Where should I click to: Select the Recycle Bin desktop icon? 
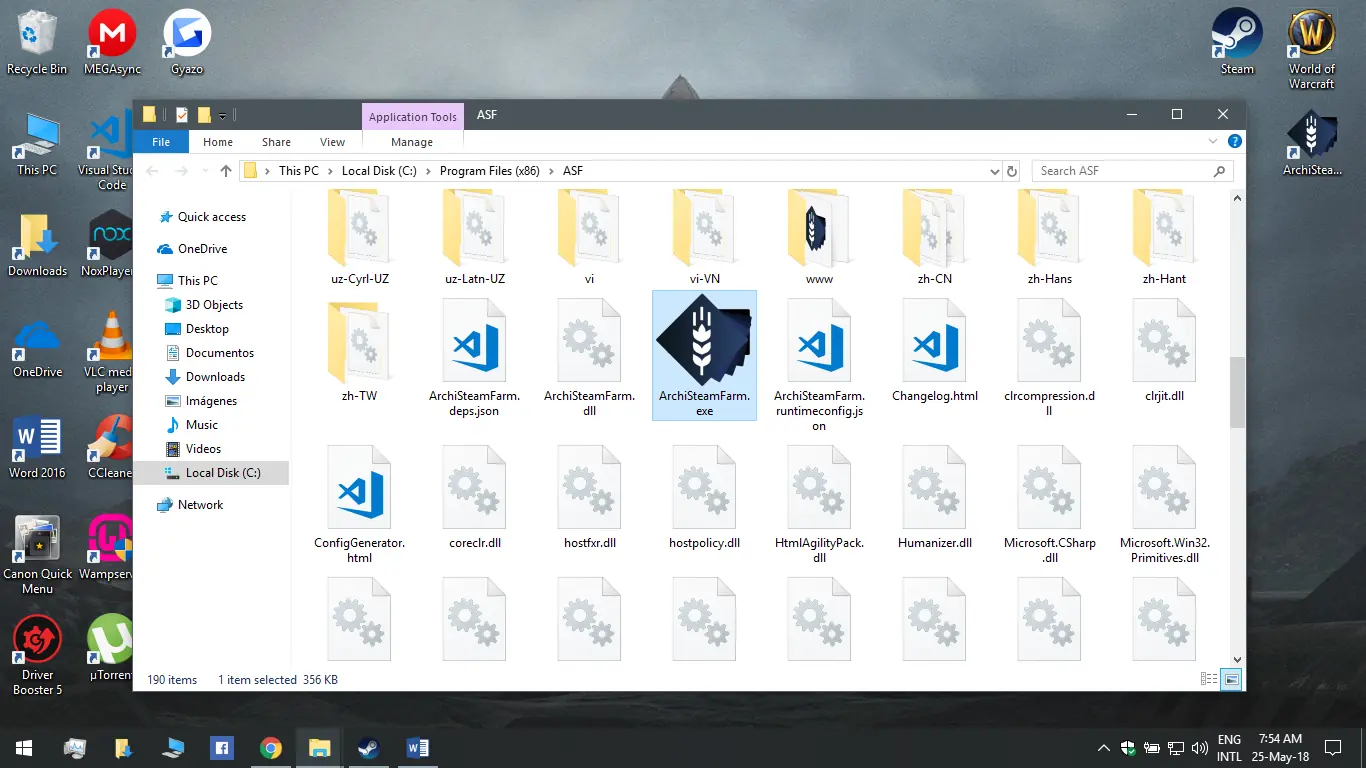pyautogui.click(x=37, y=42)
